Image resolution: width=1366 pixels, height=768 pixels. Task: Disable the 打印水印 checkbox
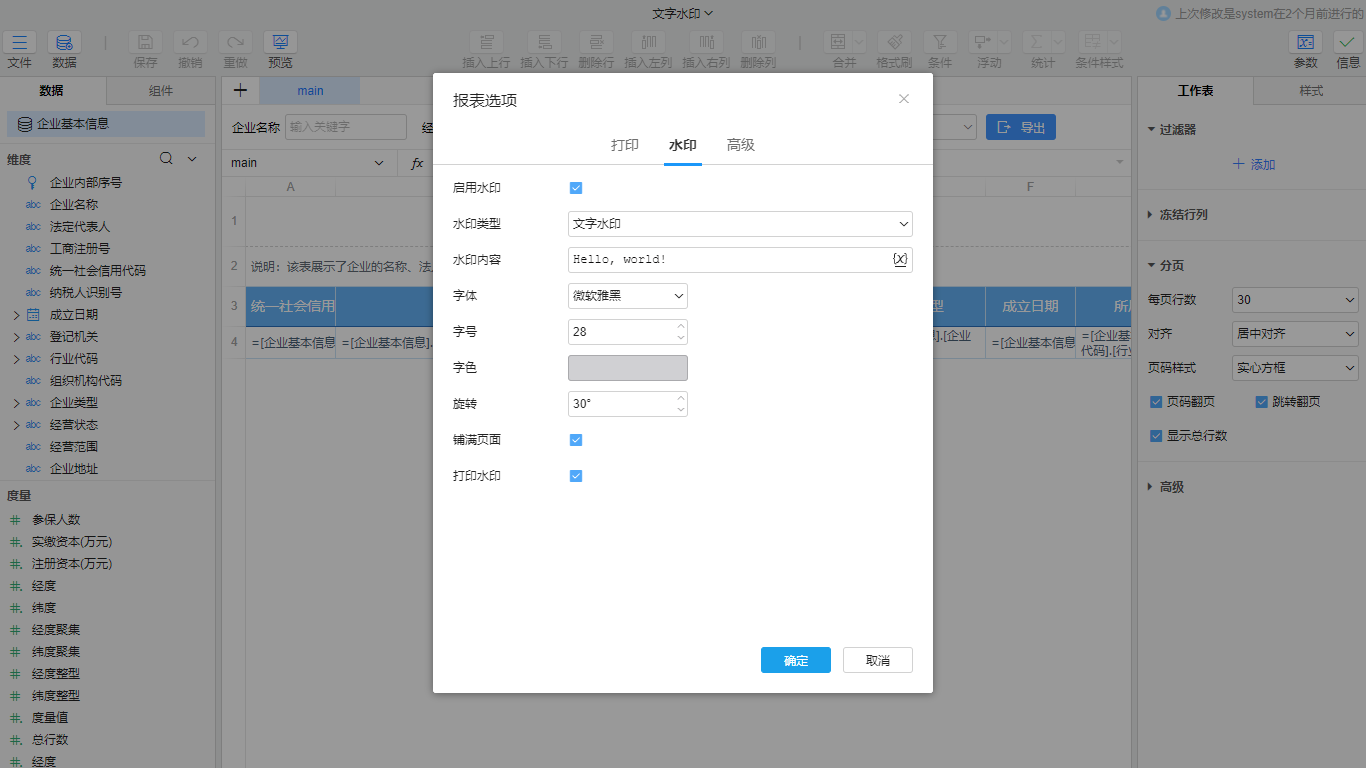[576, 476]
